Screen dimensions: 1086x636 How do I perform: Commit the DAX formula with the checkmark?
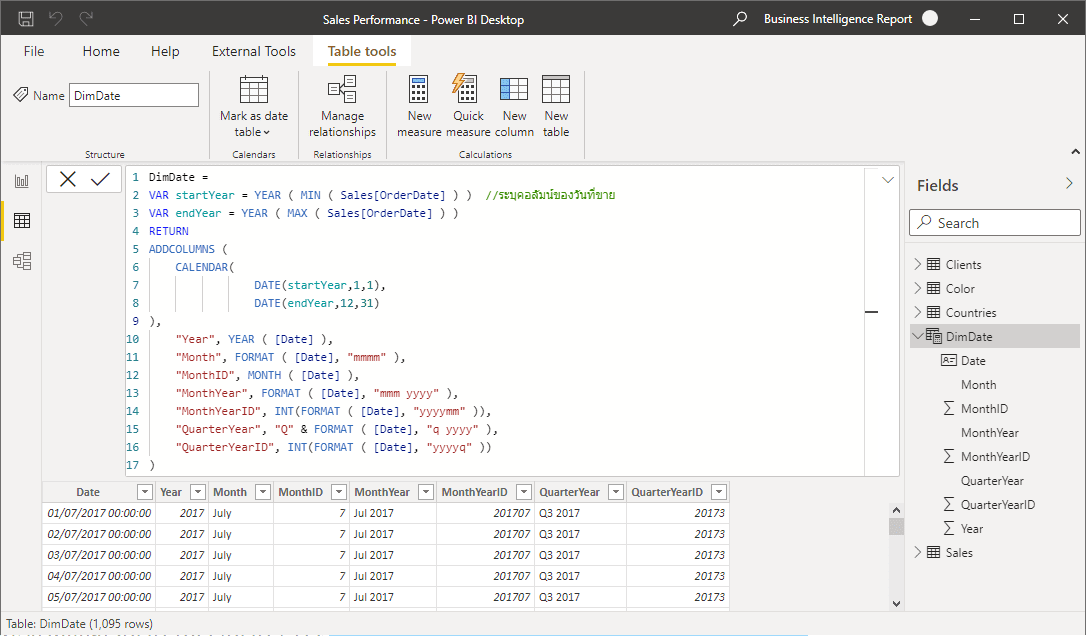(99, 178)
